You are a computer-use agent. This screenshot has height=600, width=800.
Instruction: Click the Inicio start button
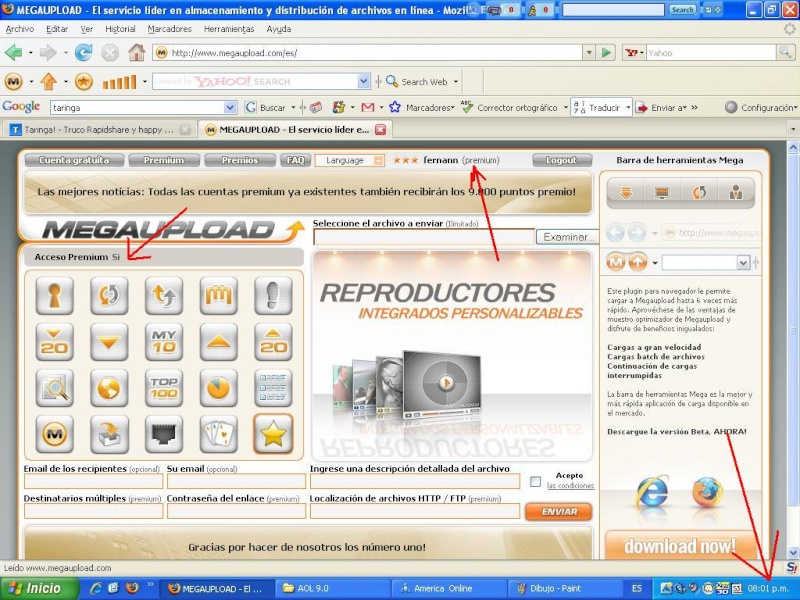click(39, 588)
